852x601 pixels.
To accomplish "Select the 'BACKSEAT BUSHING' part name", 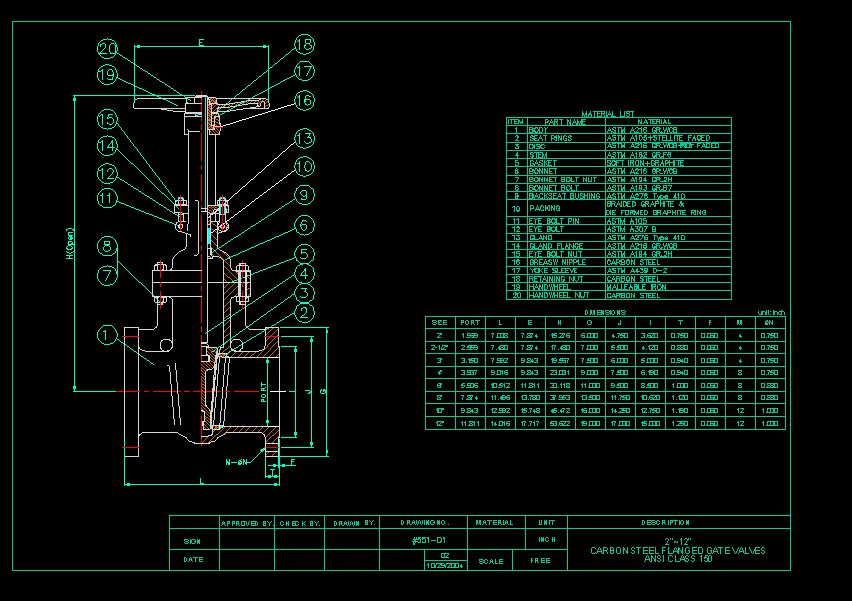I will tap(564, 196).
